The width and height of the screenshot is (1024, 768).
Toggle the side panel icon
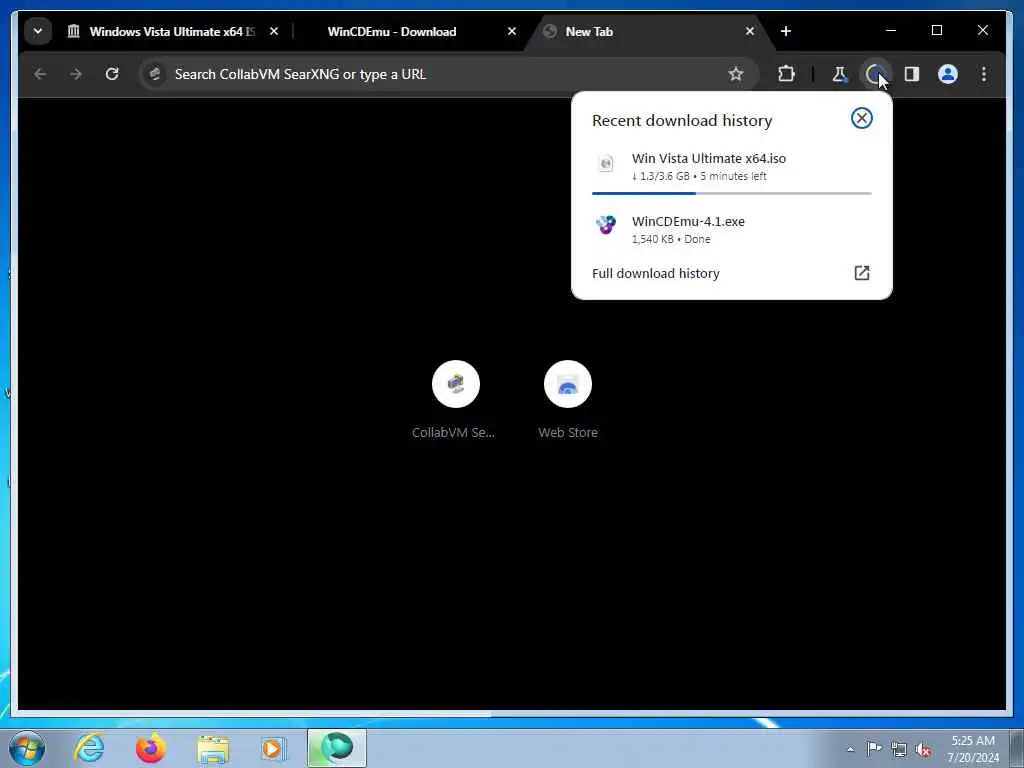click(912, 74)
